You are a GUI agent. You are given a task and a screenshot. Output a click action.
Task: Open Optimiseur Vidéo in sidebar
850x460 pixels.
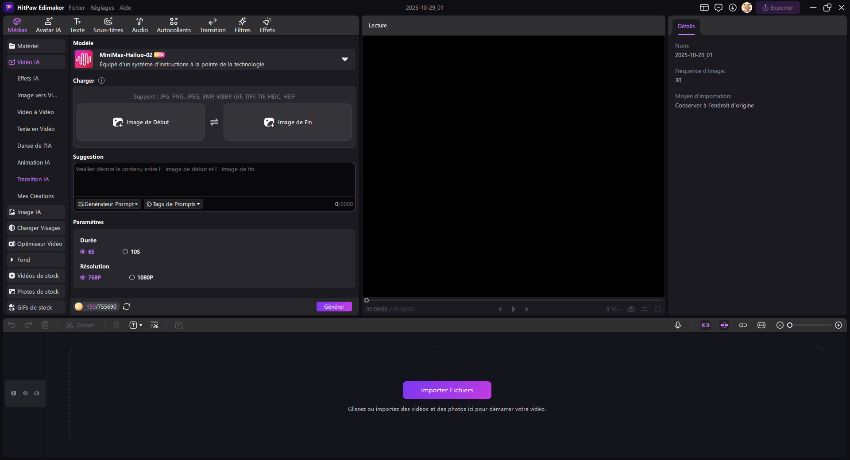[36, 244]
